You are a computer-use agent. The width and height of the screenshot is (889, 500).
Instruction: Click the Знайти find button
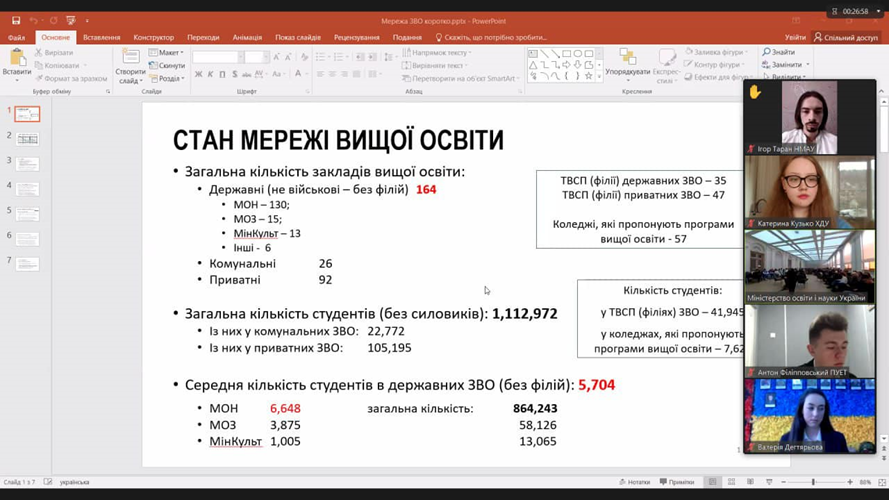(x=778, y=52)
